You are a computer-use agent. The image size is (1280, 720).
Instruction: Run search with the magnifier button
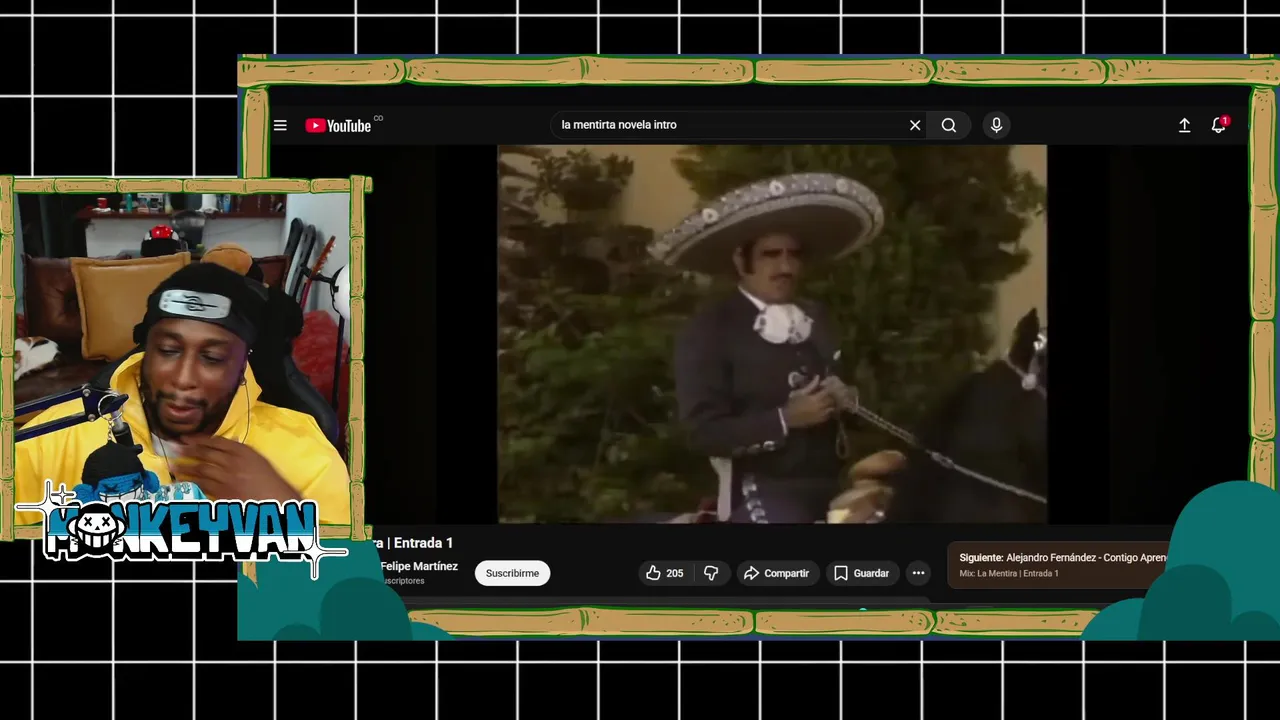pyautogui.click(x=949, y=125)
